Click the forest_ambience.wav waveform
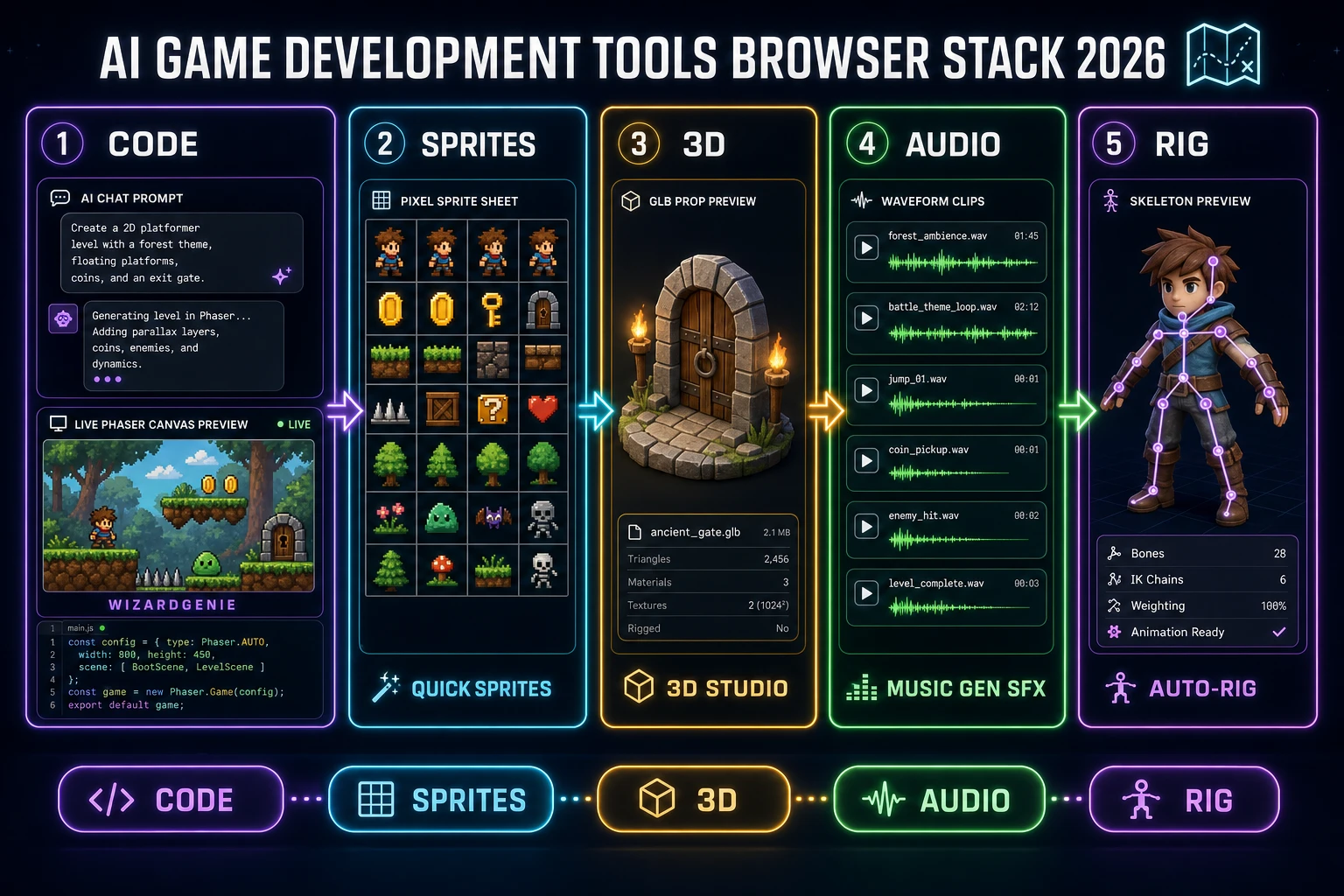 tap(962, 262)
